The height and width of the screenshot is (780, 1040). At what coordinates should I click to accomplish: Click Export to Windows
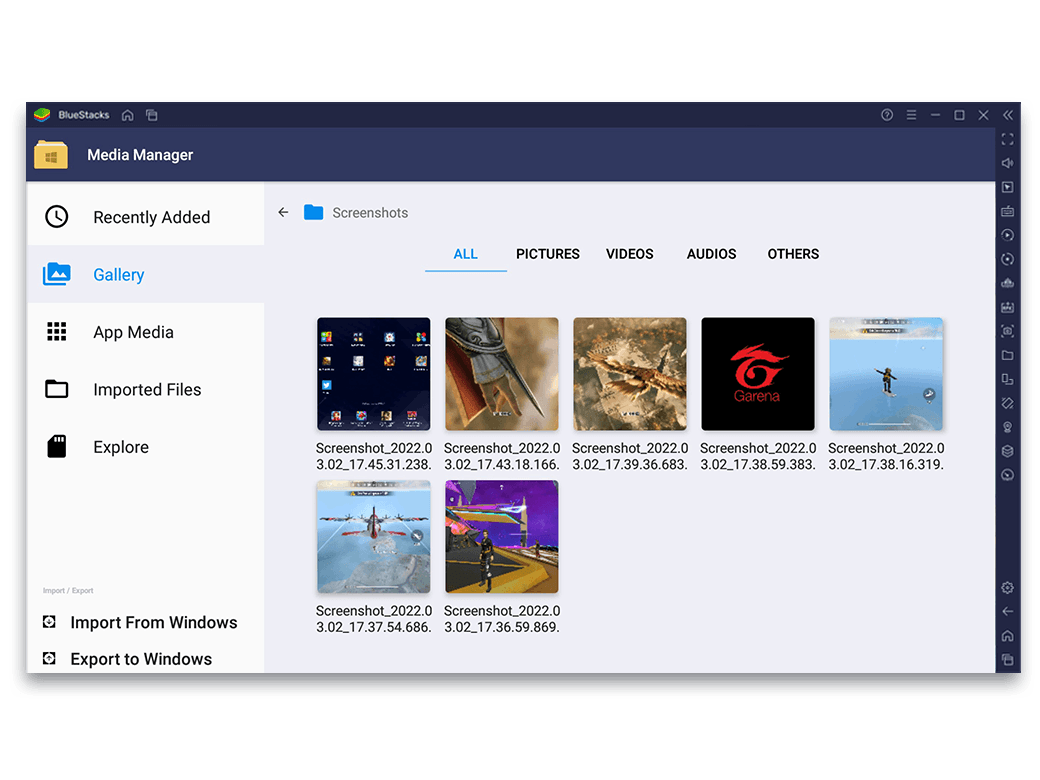[x=141, y=659]
